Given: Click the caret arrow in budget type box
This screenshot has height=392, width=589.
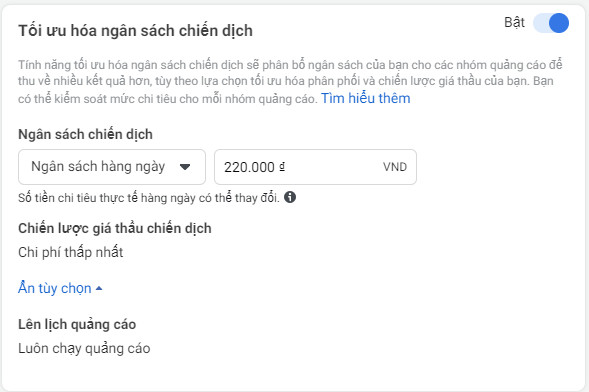Looking at the screenshot, I should [185, 167].
